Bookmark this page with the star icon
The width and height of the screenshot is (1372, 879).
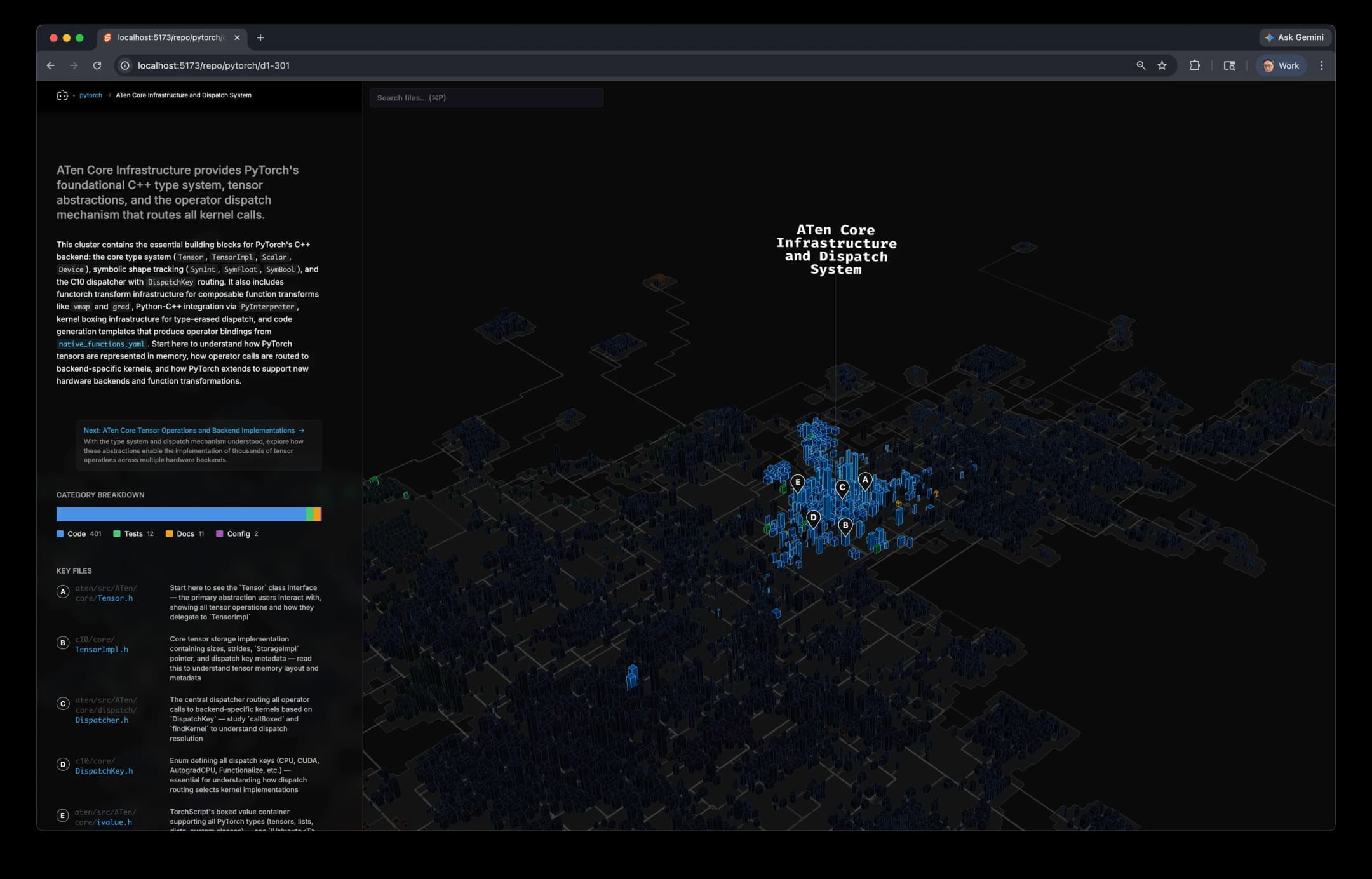point(1162,65)
